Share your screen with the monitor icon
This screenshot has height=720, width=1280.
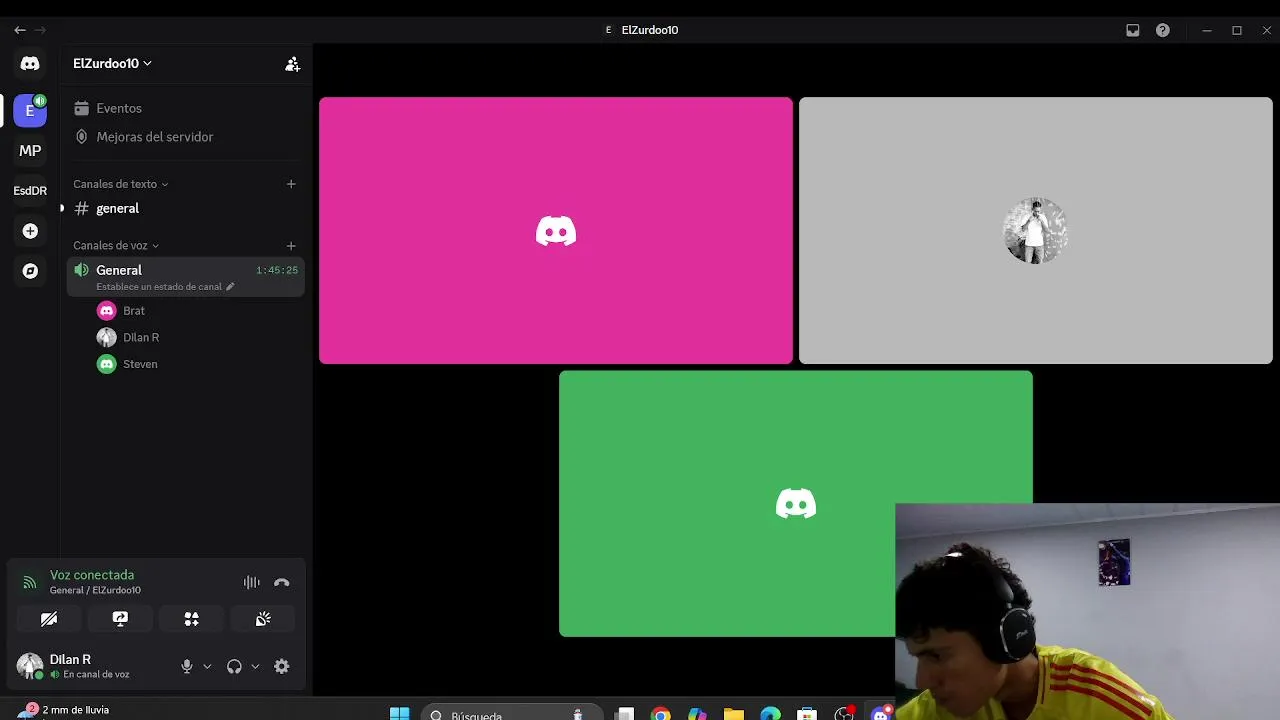pyautogui.click(x=120, y=619)
